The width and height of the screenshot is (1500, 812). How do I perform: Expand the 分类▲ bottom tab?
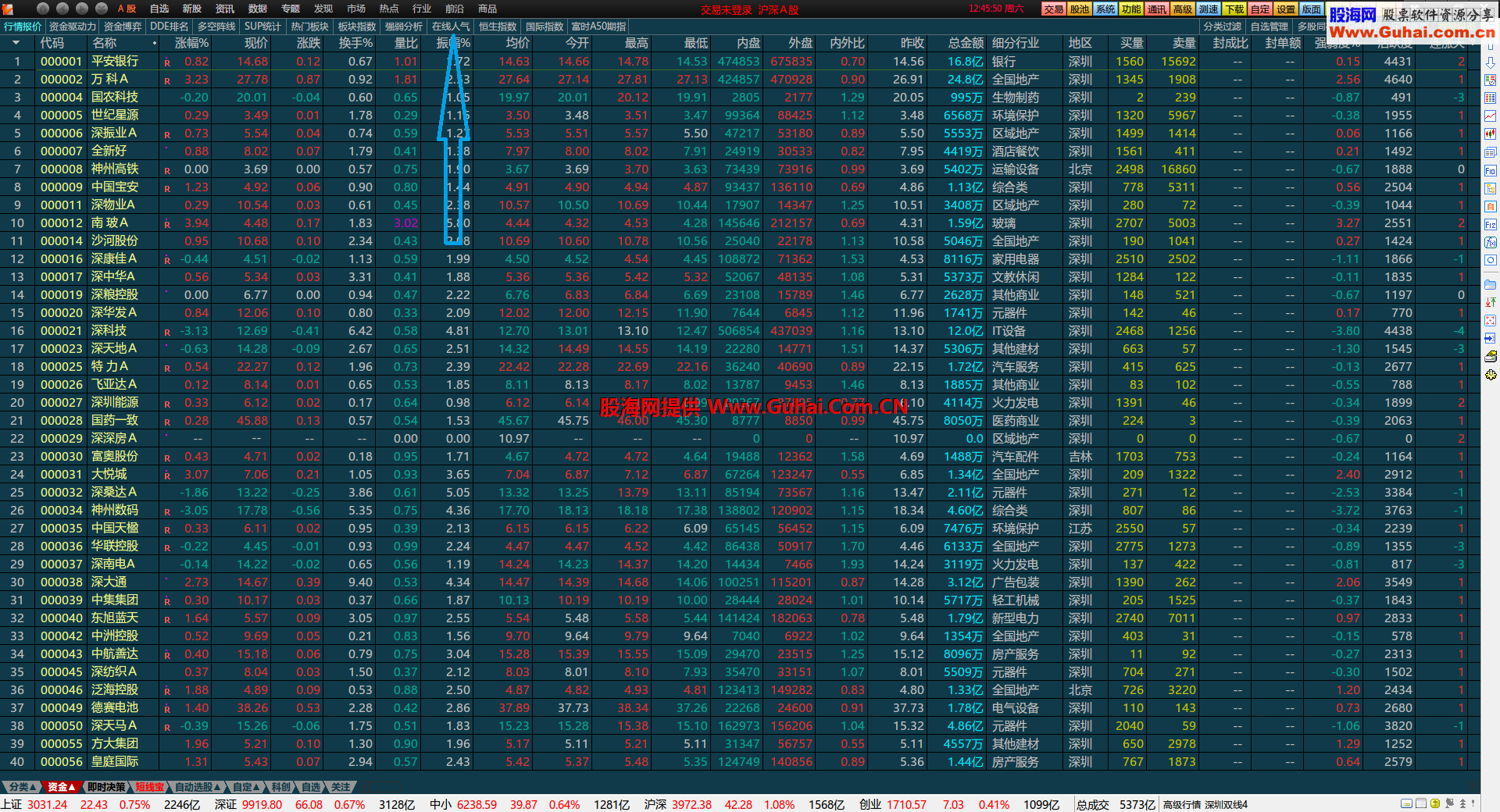(23, 787)
